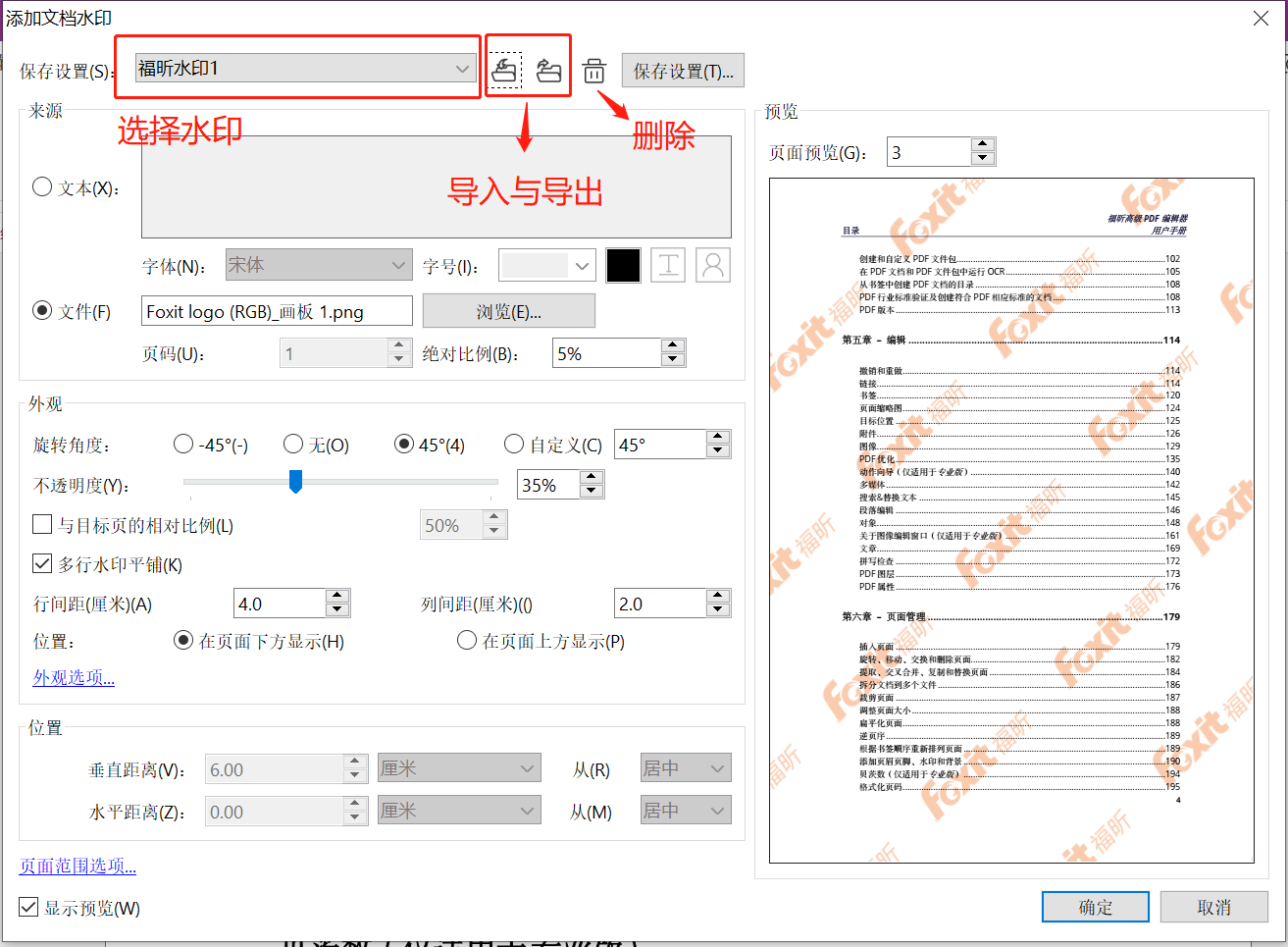Image resolution: width=1288 pixels, height=947 pixels.
Task: Select the 自定义(C) rotation radio button
Action: point(514,444)
